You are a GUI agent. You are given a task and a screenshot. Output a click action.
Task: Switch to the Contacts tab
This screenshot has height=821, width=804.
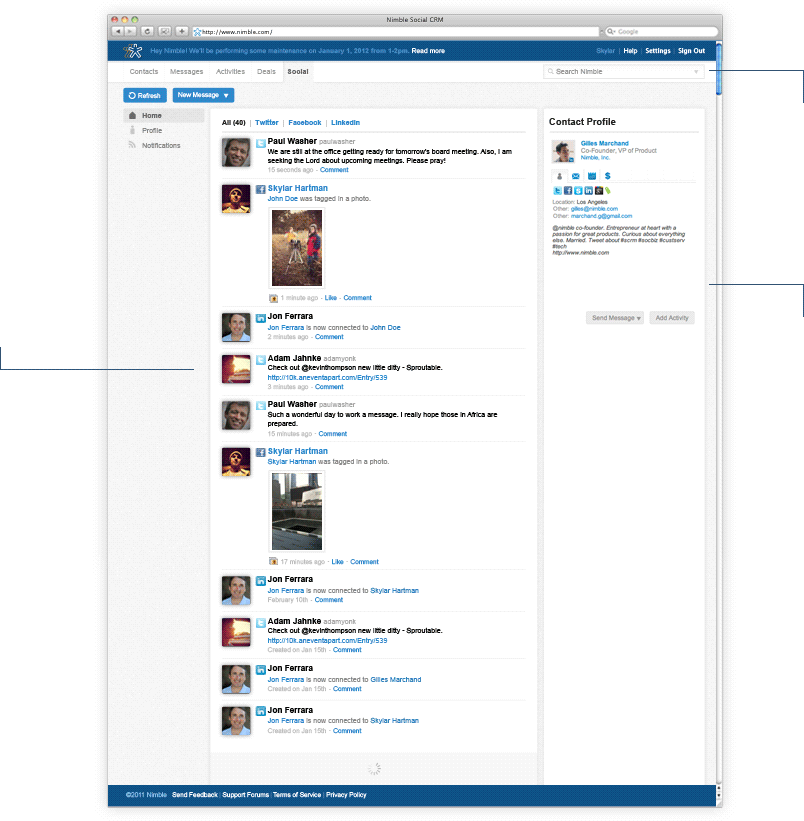click(144, 72)
